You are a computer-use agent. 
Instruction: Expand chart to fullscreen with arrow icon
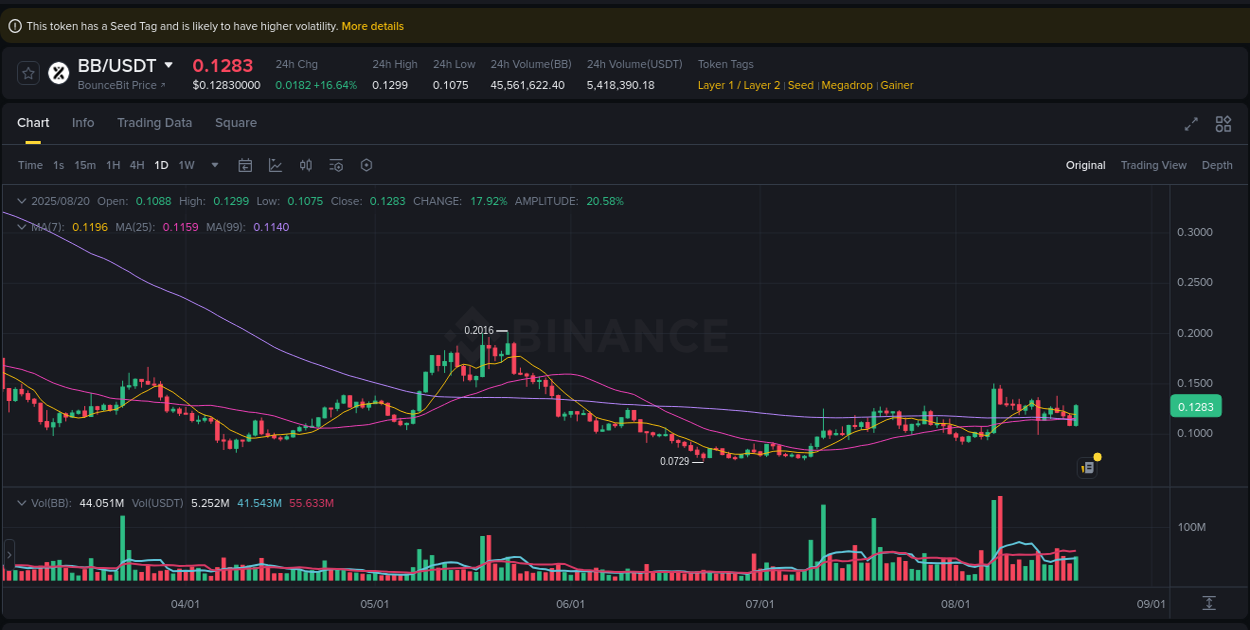click(x=1191, y=124)
